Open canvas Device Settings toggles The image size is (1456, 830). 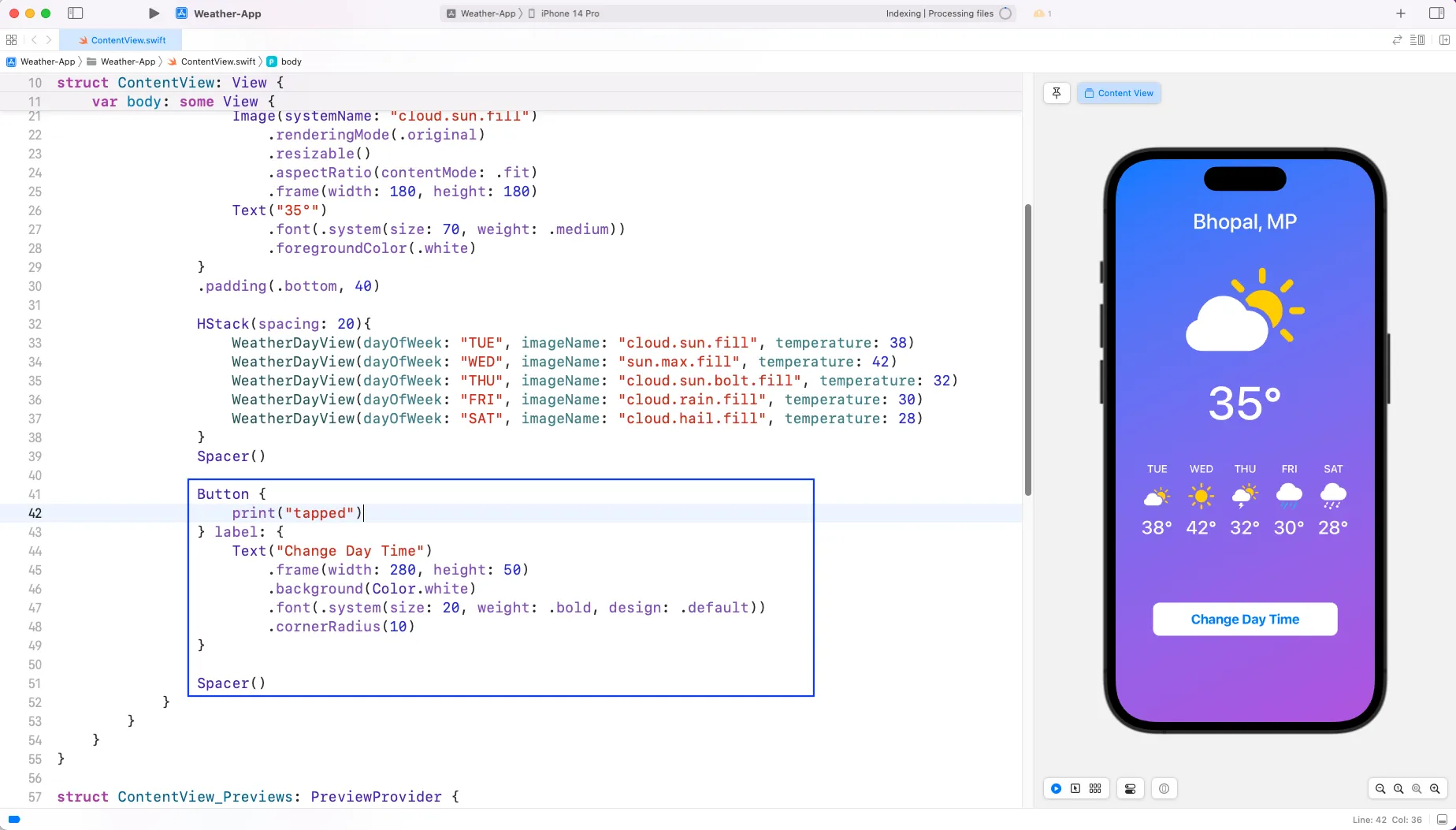pyautogui.click(x=1130, y=788)
